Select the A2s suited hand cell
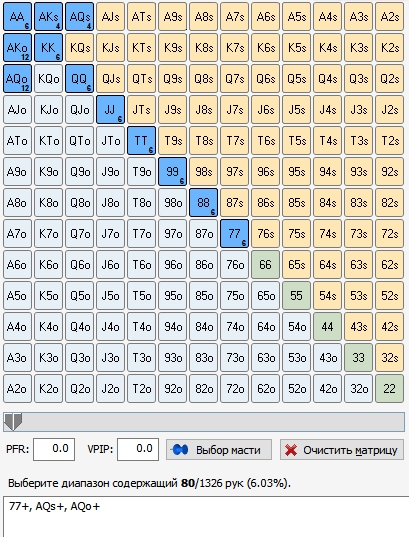Viewport: 409px width, 537px height. coord(389,16)
